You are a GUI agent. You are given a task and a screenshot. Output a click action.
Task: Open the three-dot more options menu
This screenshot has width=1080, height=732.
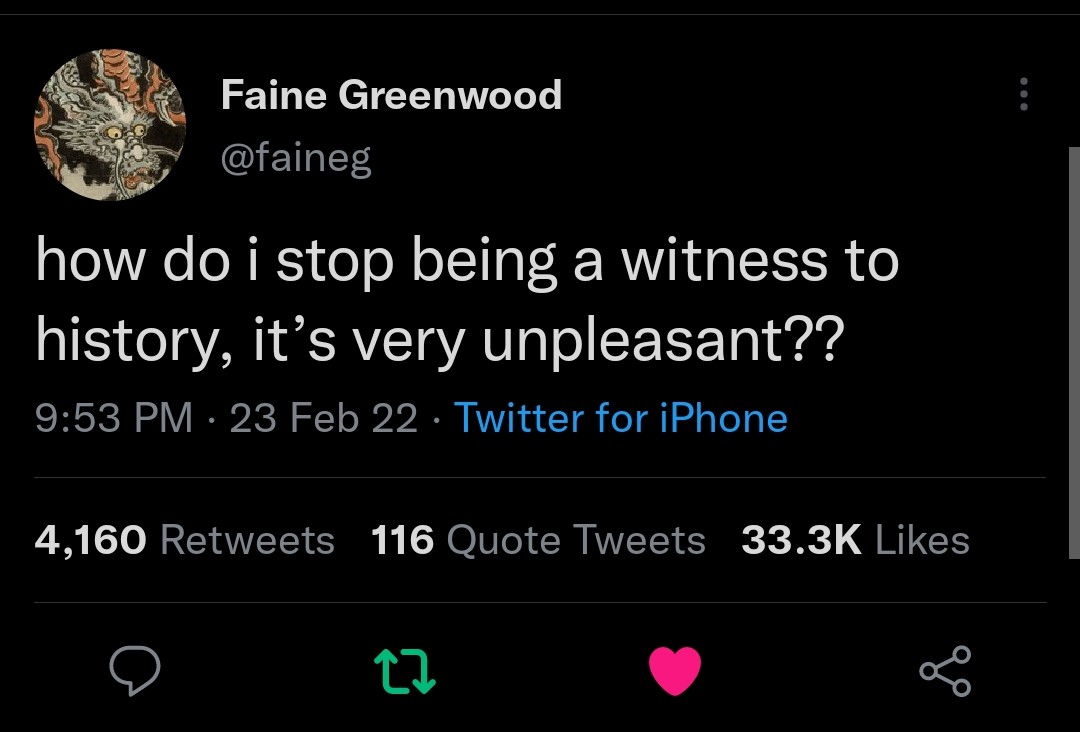(x=1022, y=95)
